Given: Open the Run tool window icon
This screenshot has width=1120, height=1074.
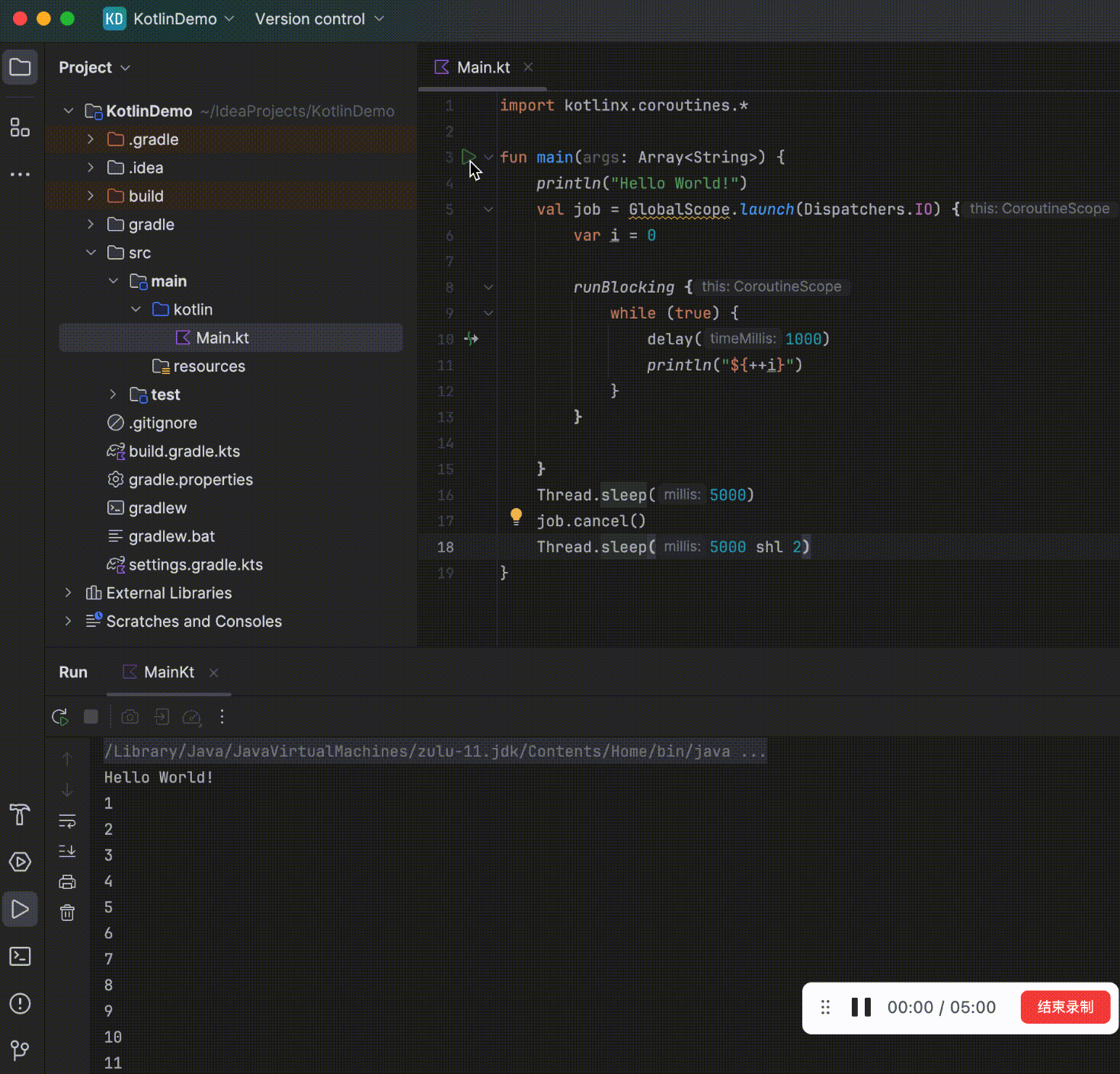Looking at the screenshot, I should point(20,909).
